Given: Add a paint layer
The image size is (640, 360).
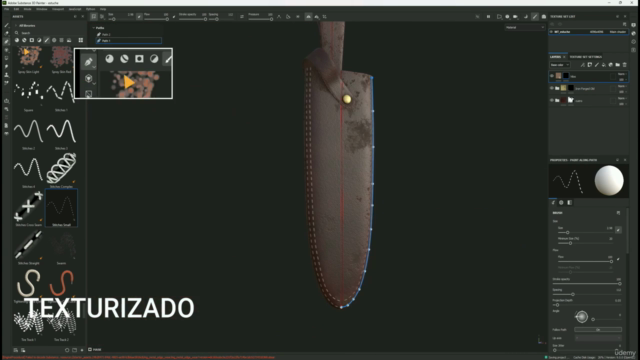Looking at the screenshot, I should (597, 65).
